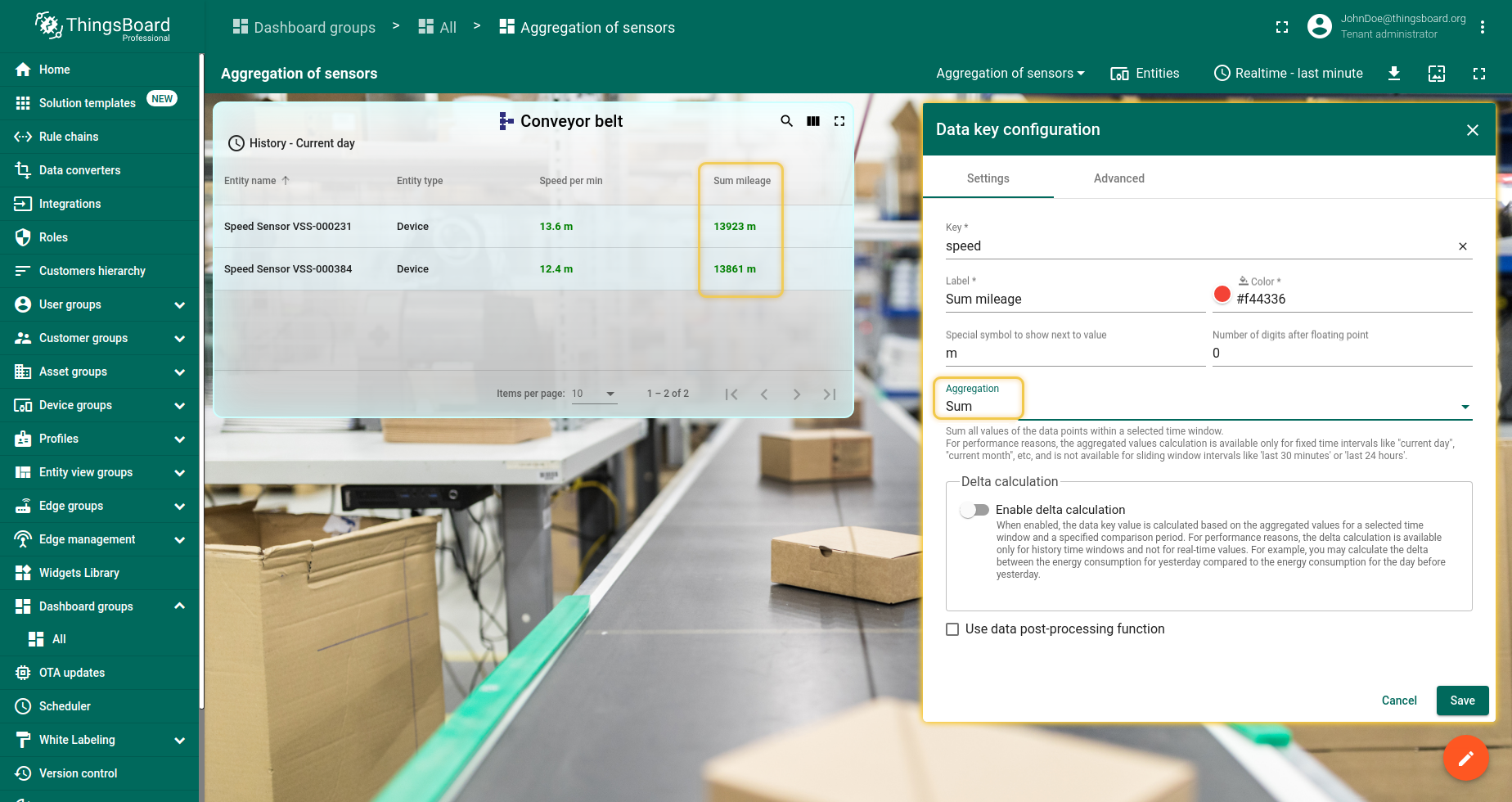This screenshot has height=802, width=1512.
Task: Open the Entities button
Action: 1145,74
